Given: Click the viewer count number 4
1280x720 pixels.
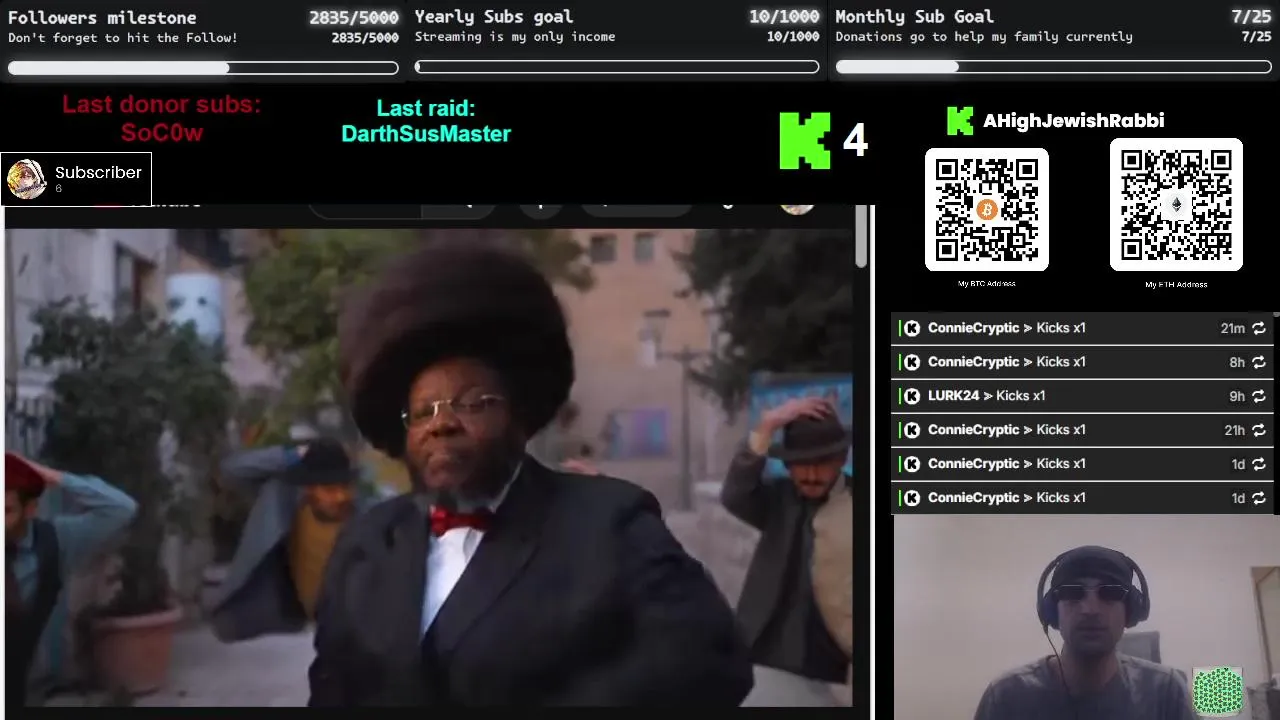Looking at the screenshot, I should (855, 141).
